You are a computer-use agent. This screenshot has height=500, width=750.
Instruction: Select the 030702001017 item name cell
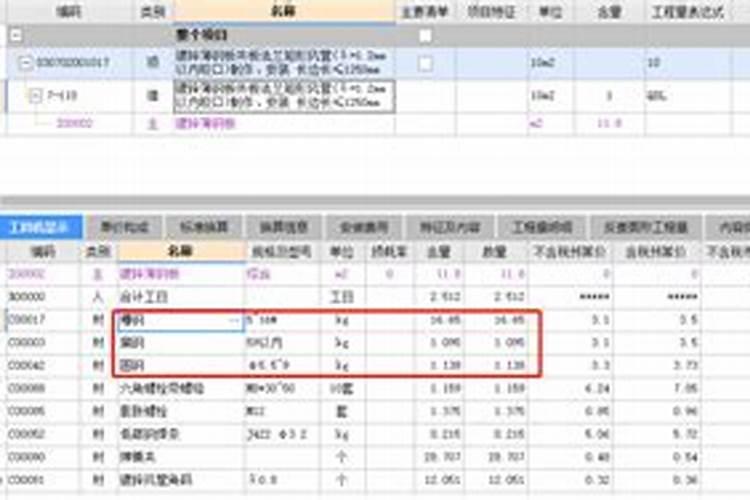tap(284, 63)
